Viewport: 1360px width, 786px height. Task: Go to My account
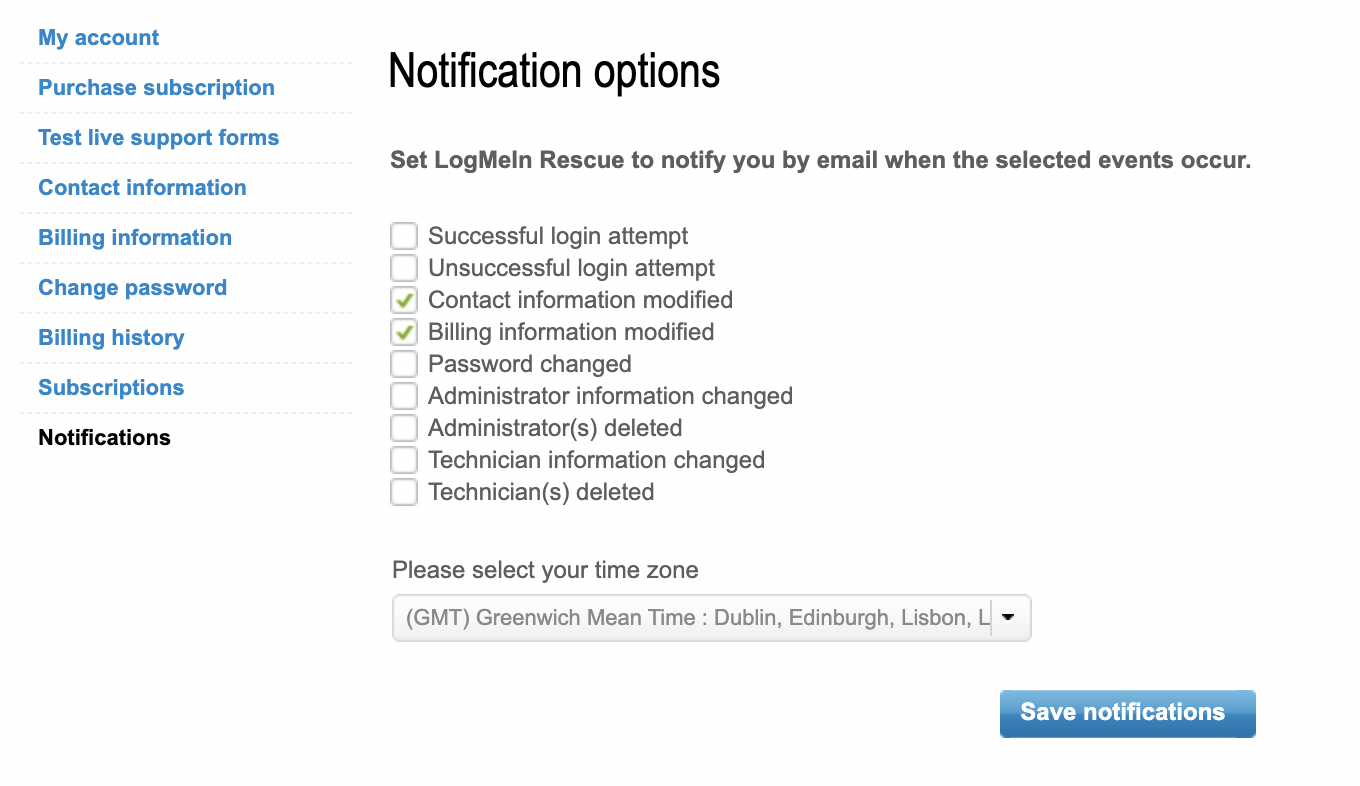98,37
